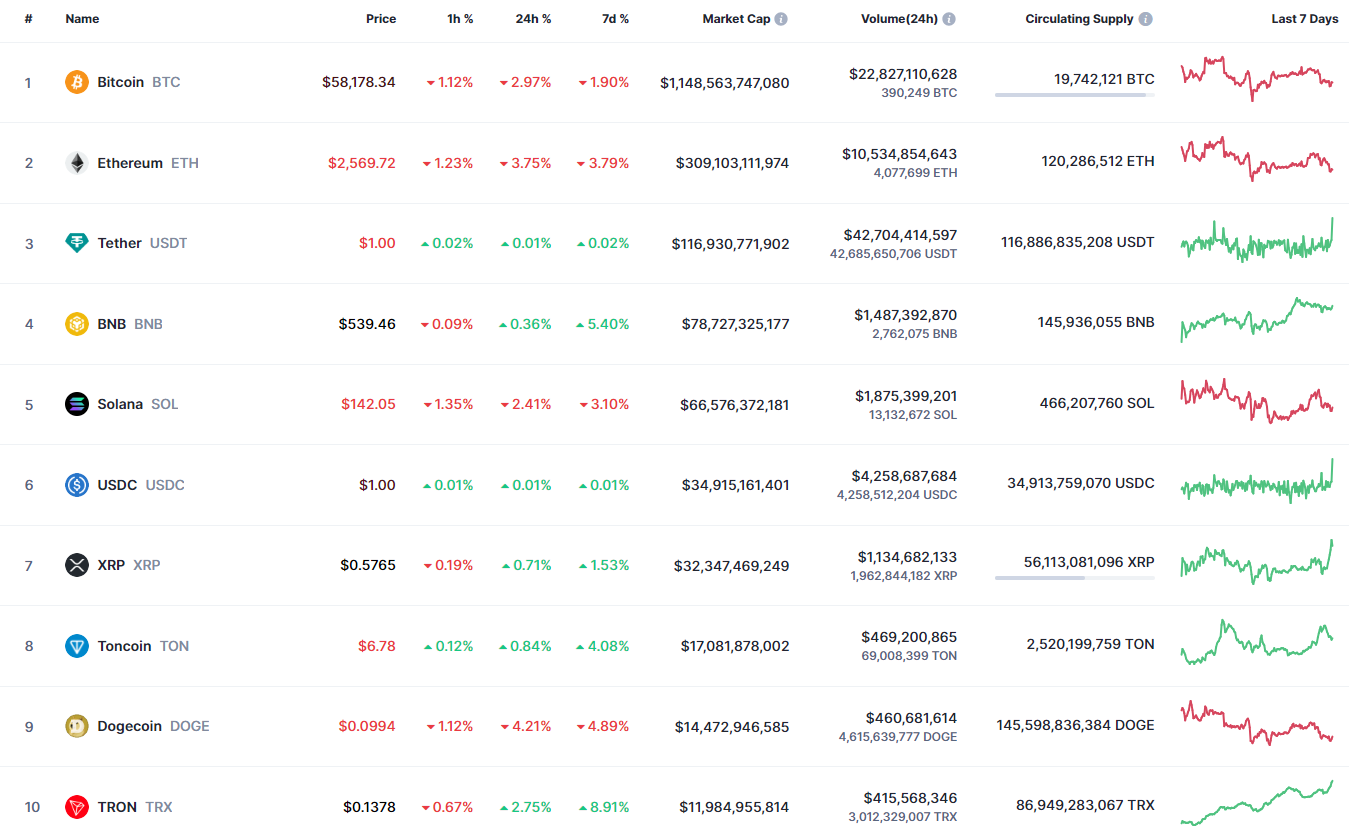Click the TRON logo icon

(x=77, y=807)
